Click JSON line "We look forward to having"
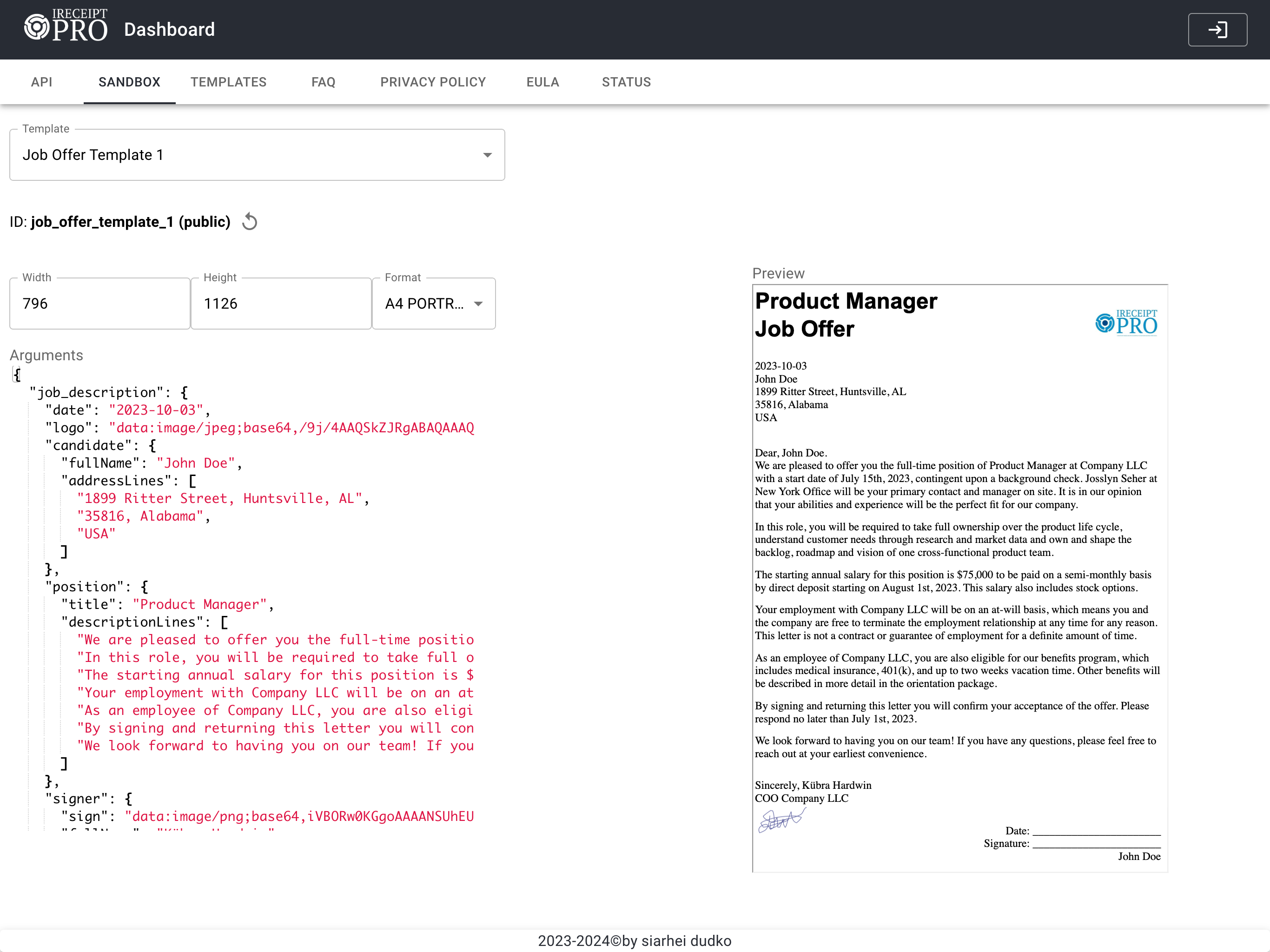The image size is (1270, 952). pos(276,746)
